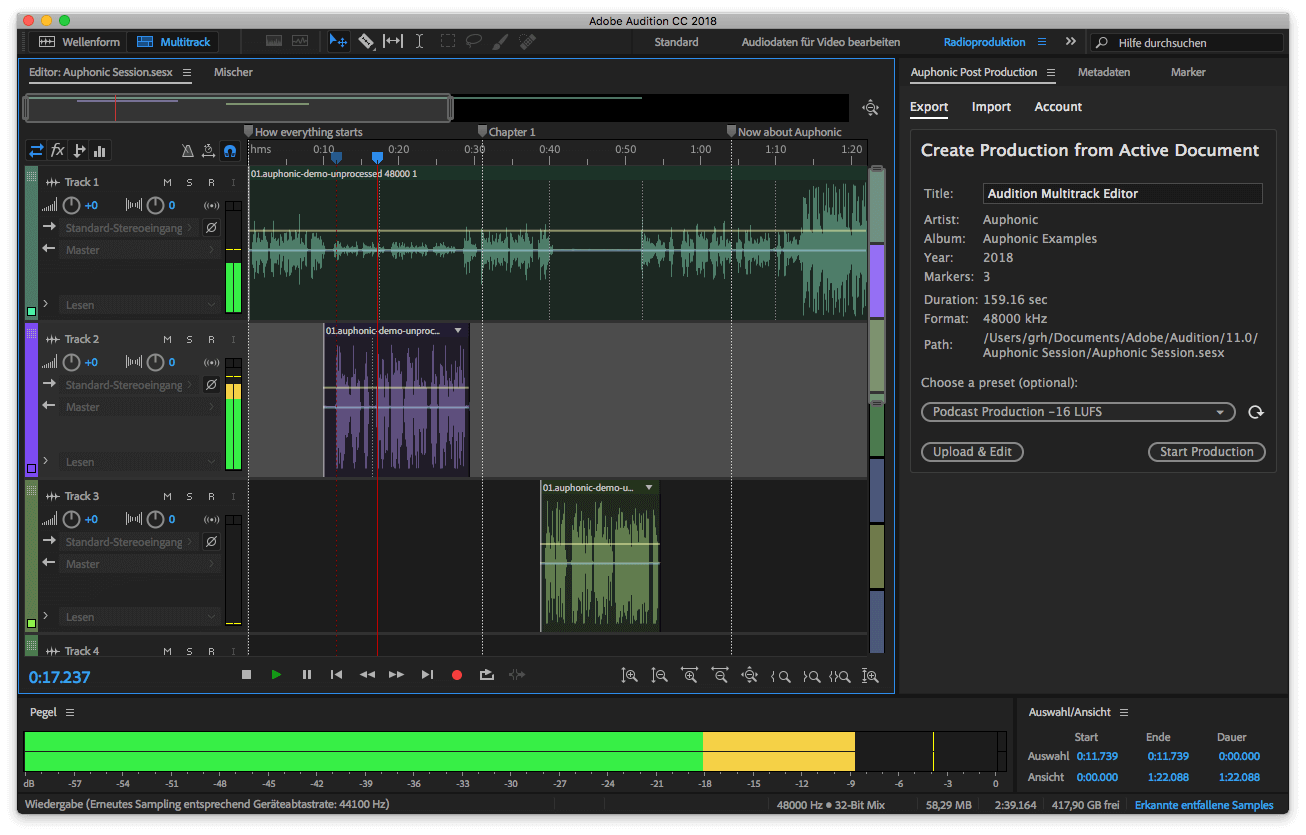Click the track effects fx icon

pyautogui.click(x=58, y=150)
